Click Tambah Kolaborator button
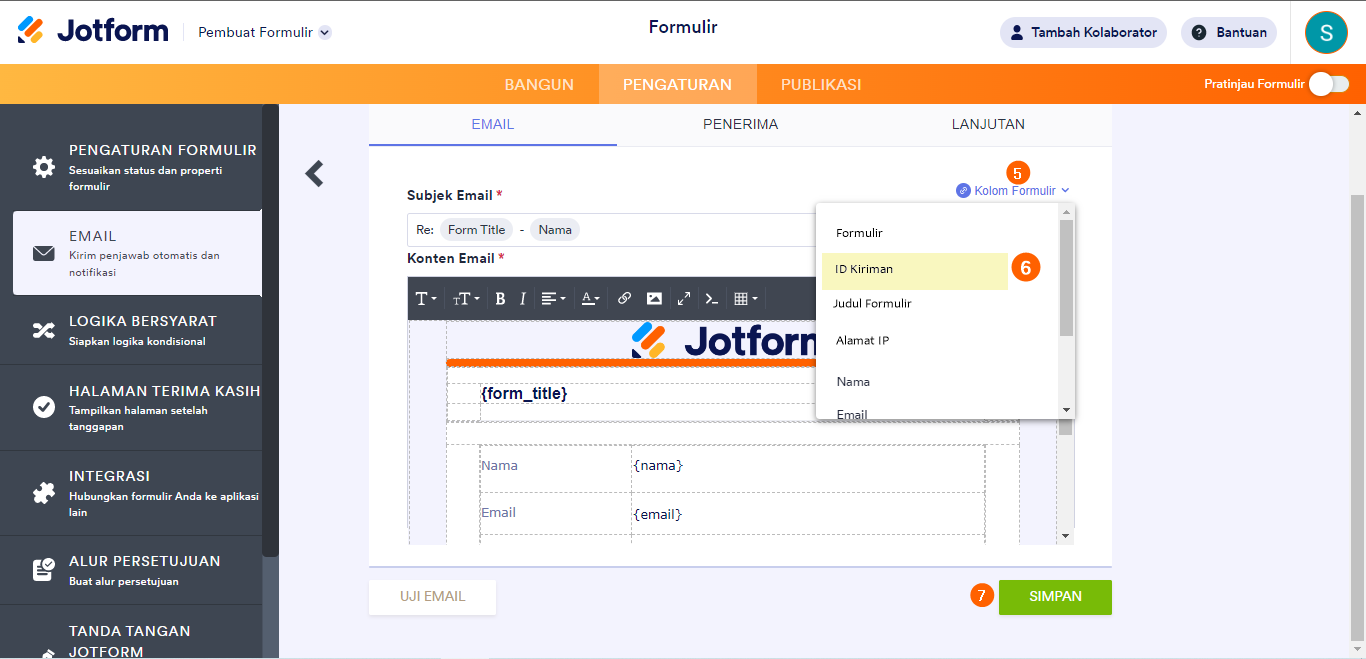This screenshot has width=1366, height=659. 1083,32
